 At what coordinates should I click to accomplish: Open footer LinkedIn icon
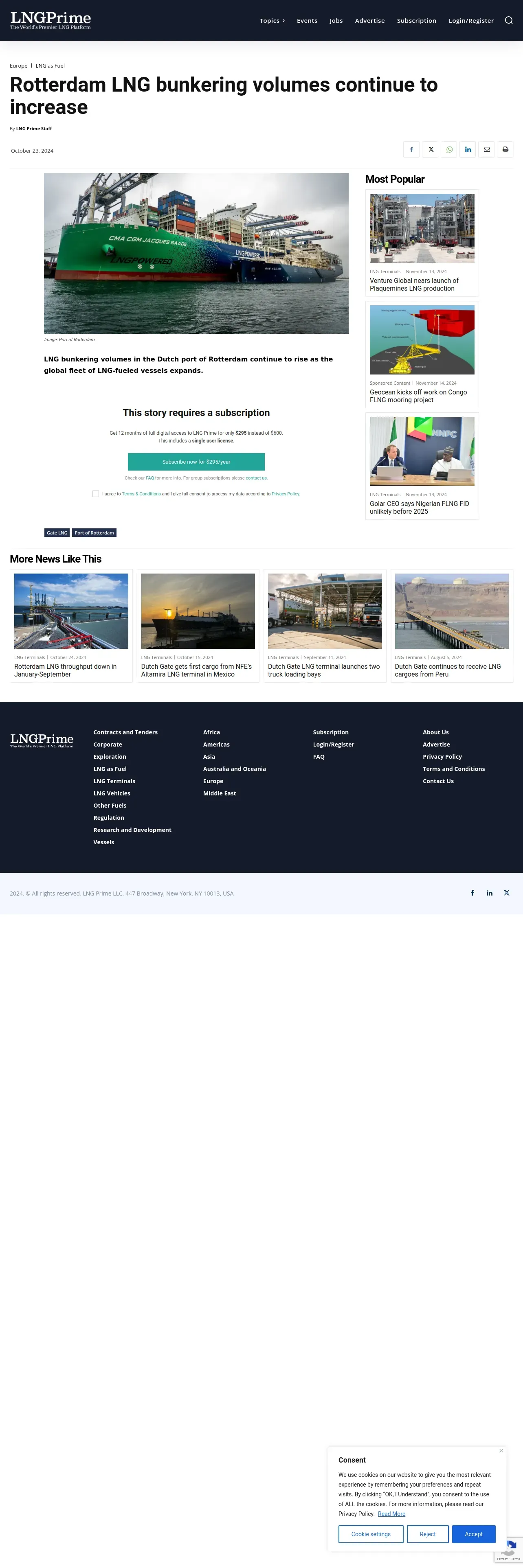point(490,893)
